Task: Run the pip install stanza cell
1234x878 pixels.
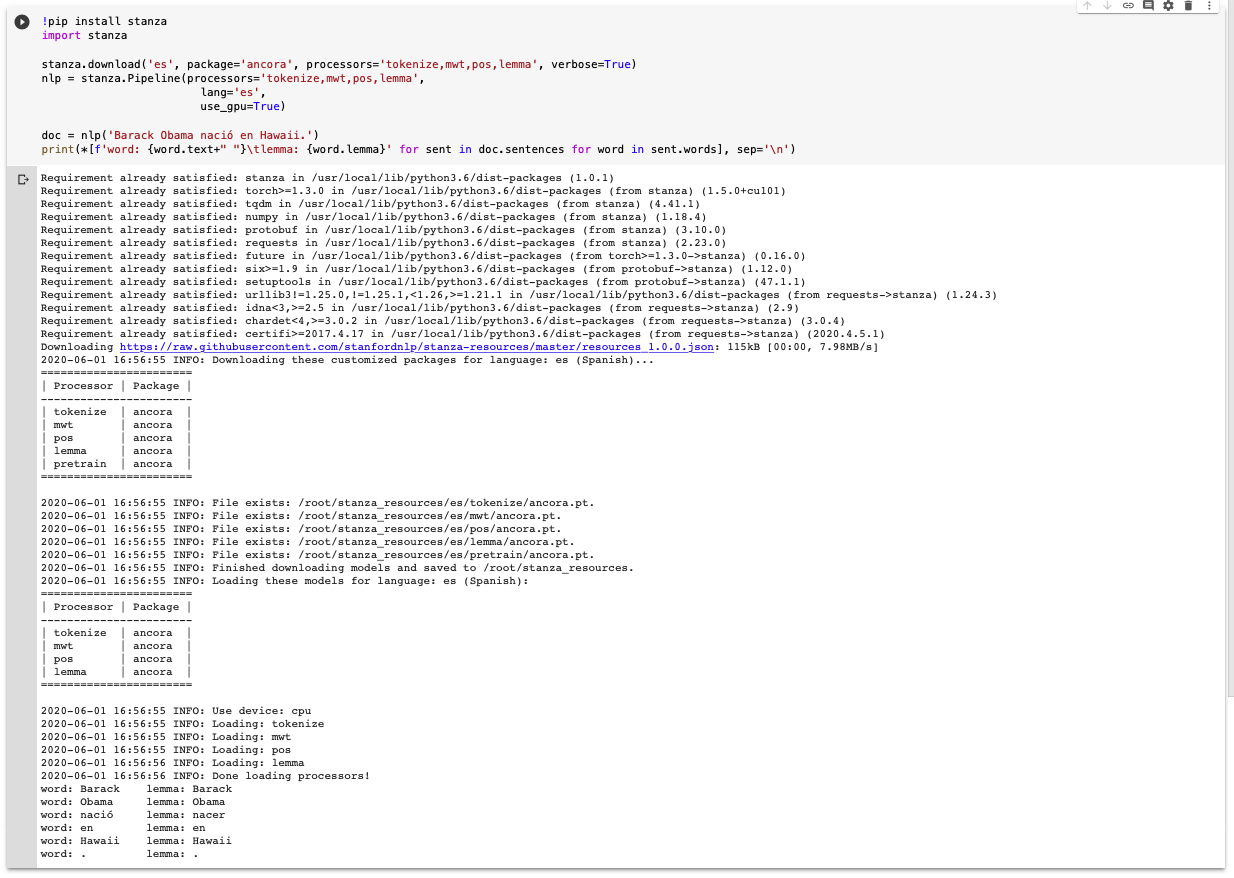Action: (21, 22)
